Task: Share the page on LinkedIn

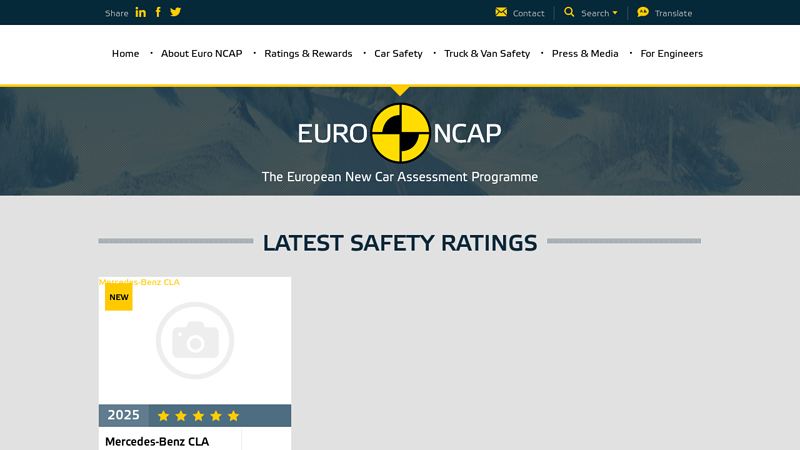Action: tap(140, 12)
